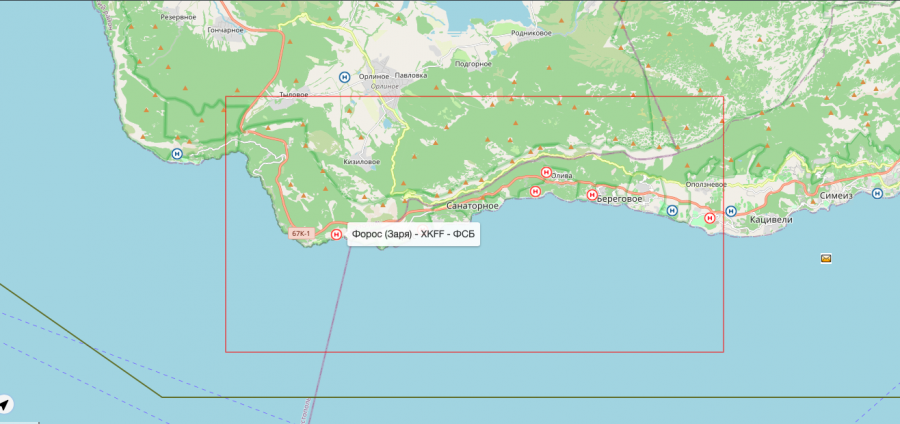Select blue helipad marker right of Симеиз
Screen dimensions: 900x424
pyautogui.click(x=877, y=193)
